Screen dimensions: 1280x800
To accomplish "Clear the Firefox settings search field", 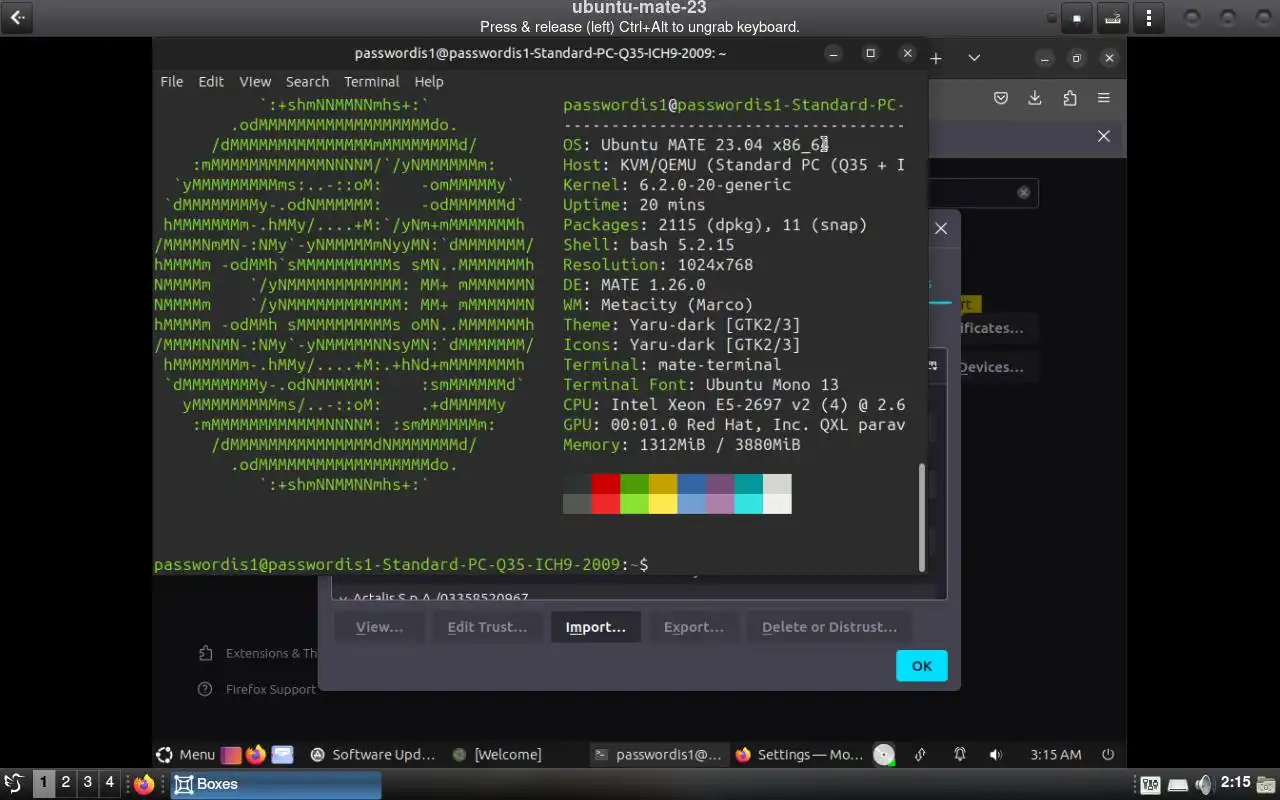I will [x=1024, y=192].
